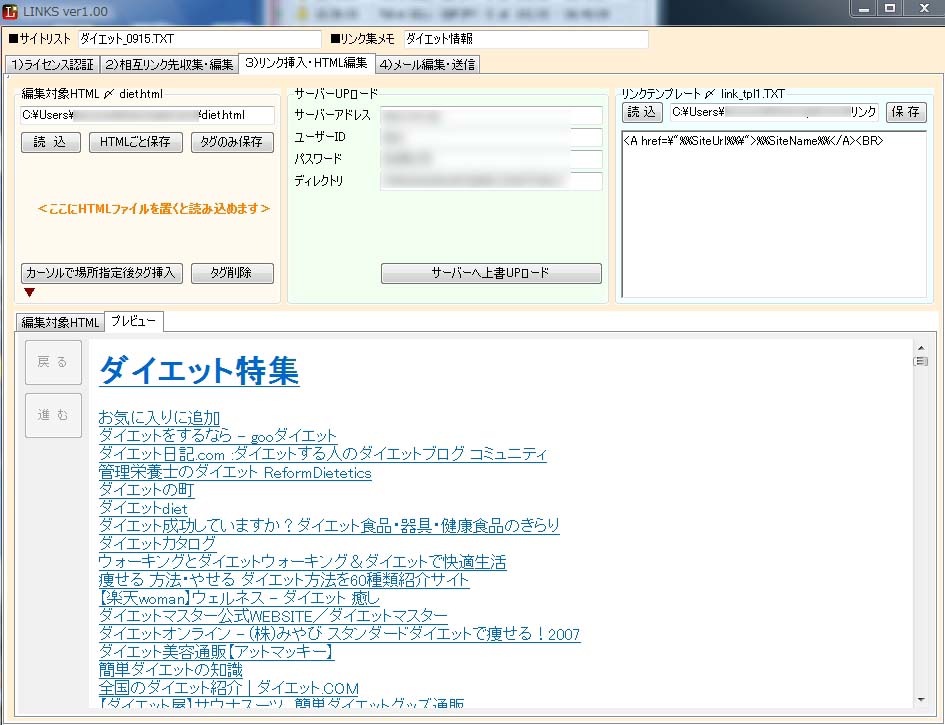The height and width of the screenshot is (725, 945).
Task: Open ダイエットオンライン (株)みやび link
Action: point(339,634)
